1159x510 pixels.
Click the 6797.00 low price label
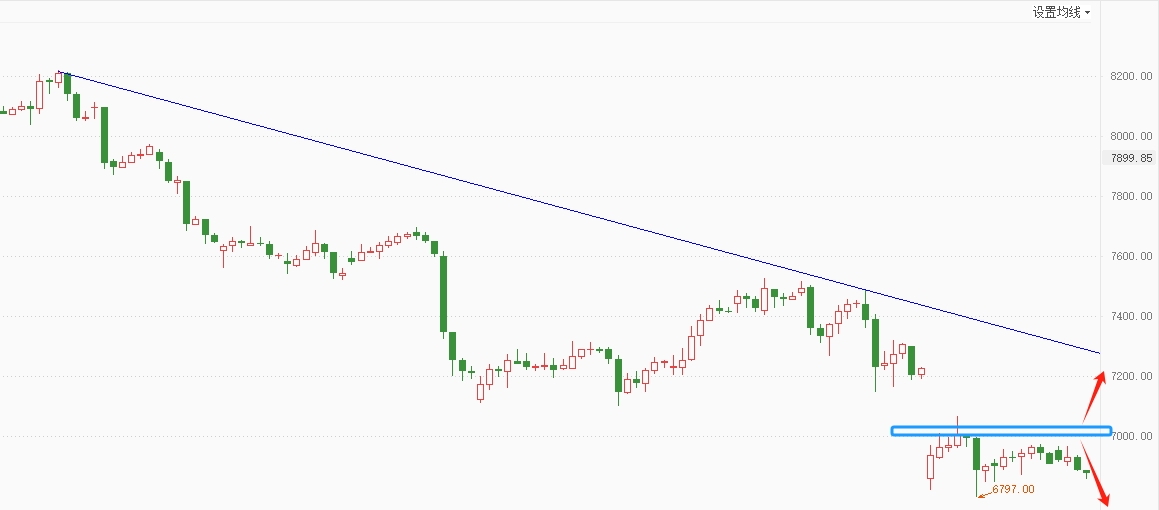[x=1013, y=489]
